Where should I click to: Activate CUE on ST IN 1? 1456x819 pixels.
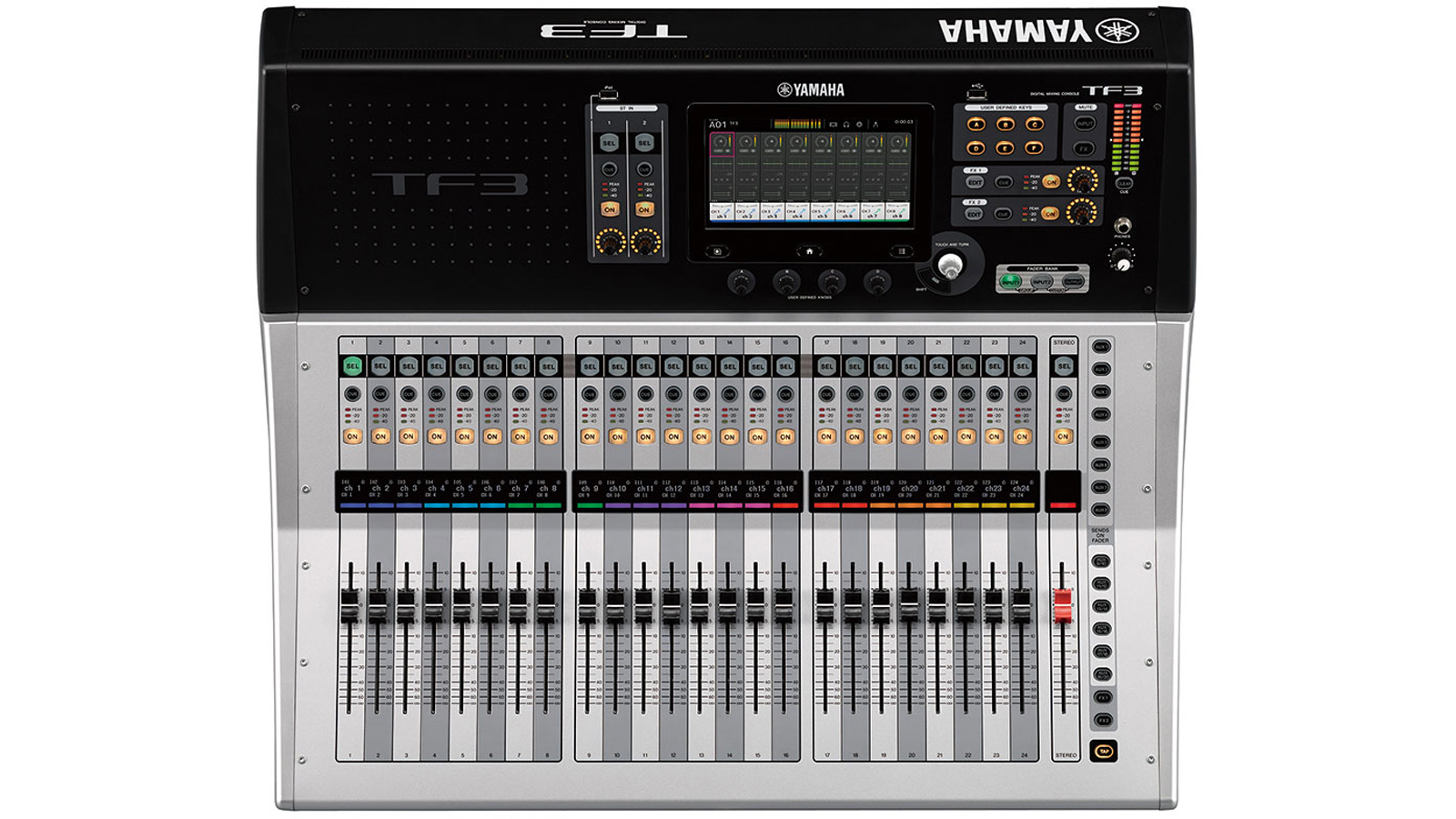(x=610, y=169)
